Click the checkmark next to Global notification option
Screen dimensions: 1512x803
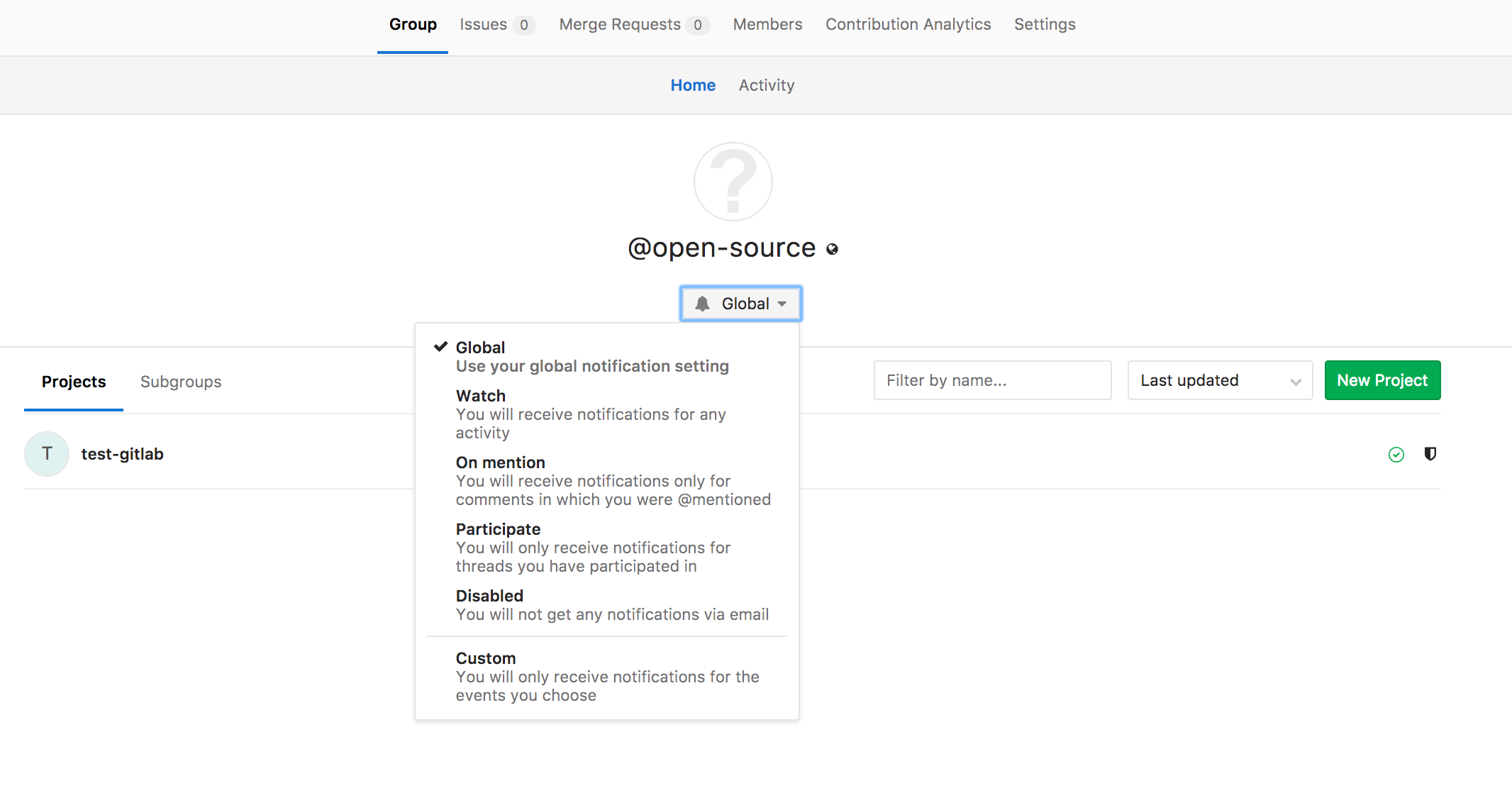(441, 347)
